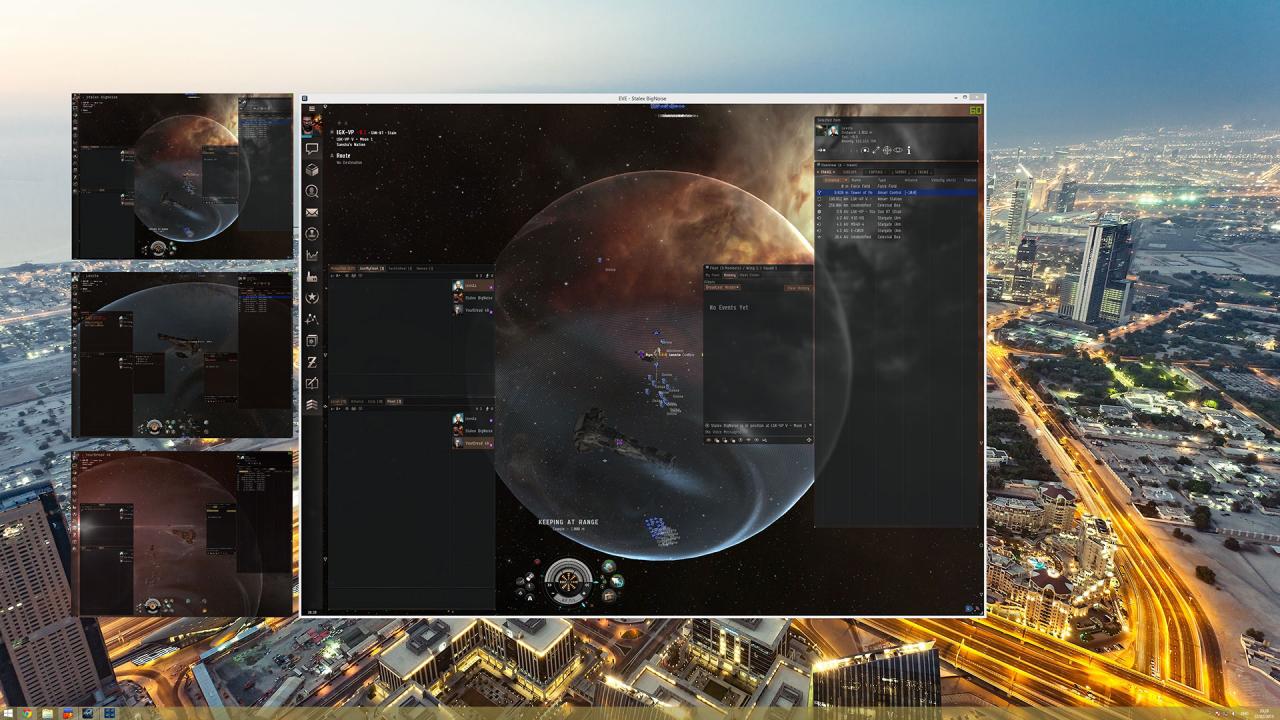Click the LGK-VP system name in the info panel

(x=347, y=132)
